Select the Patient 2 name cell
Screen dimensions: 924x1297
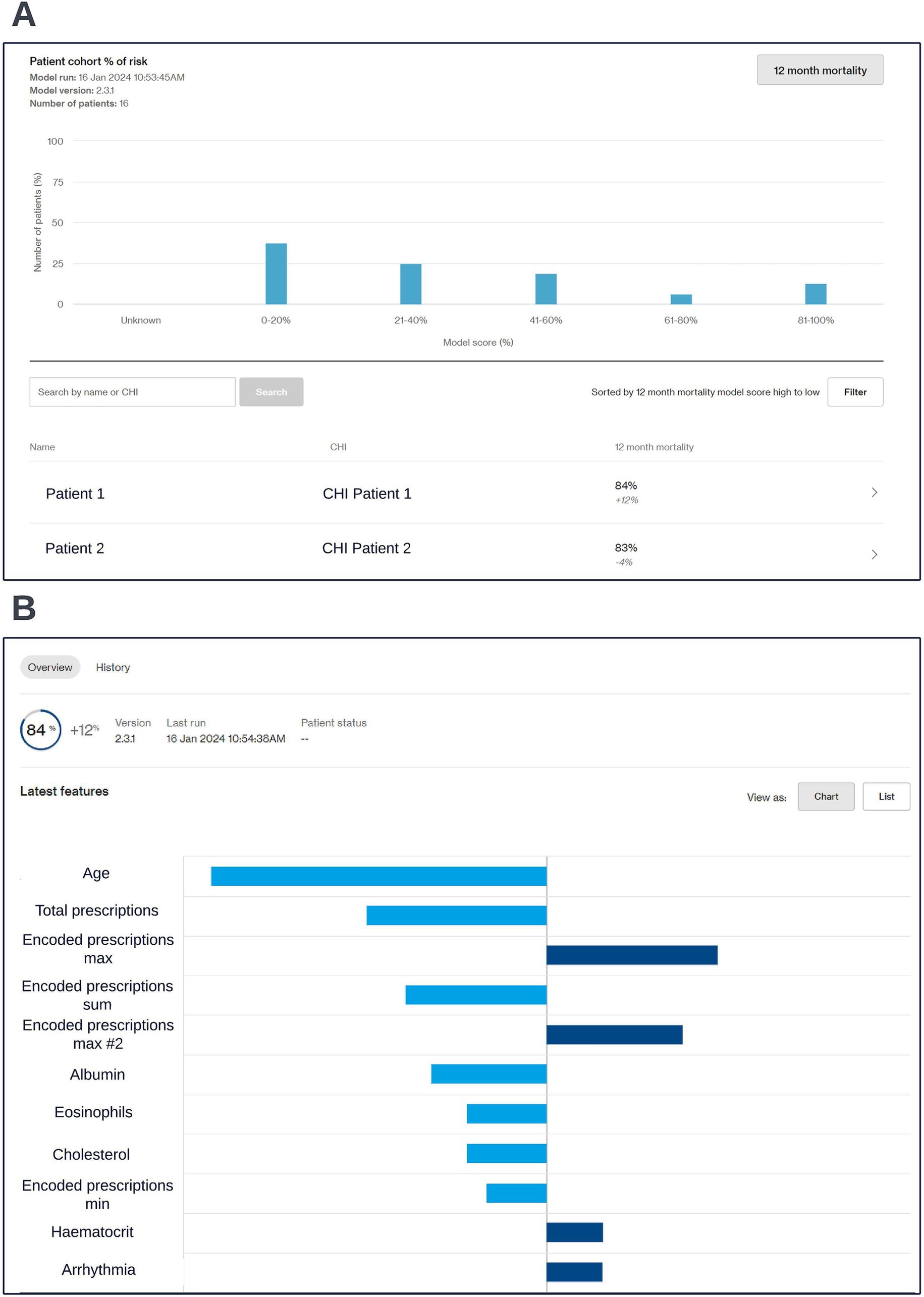click(x=75, y=548)
